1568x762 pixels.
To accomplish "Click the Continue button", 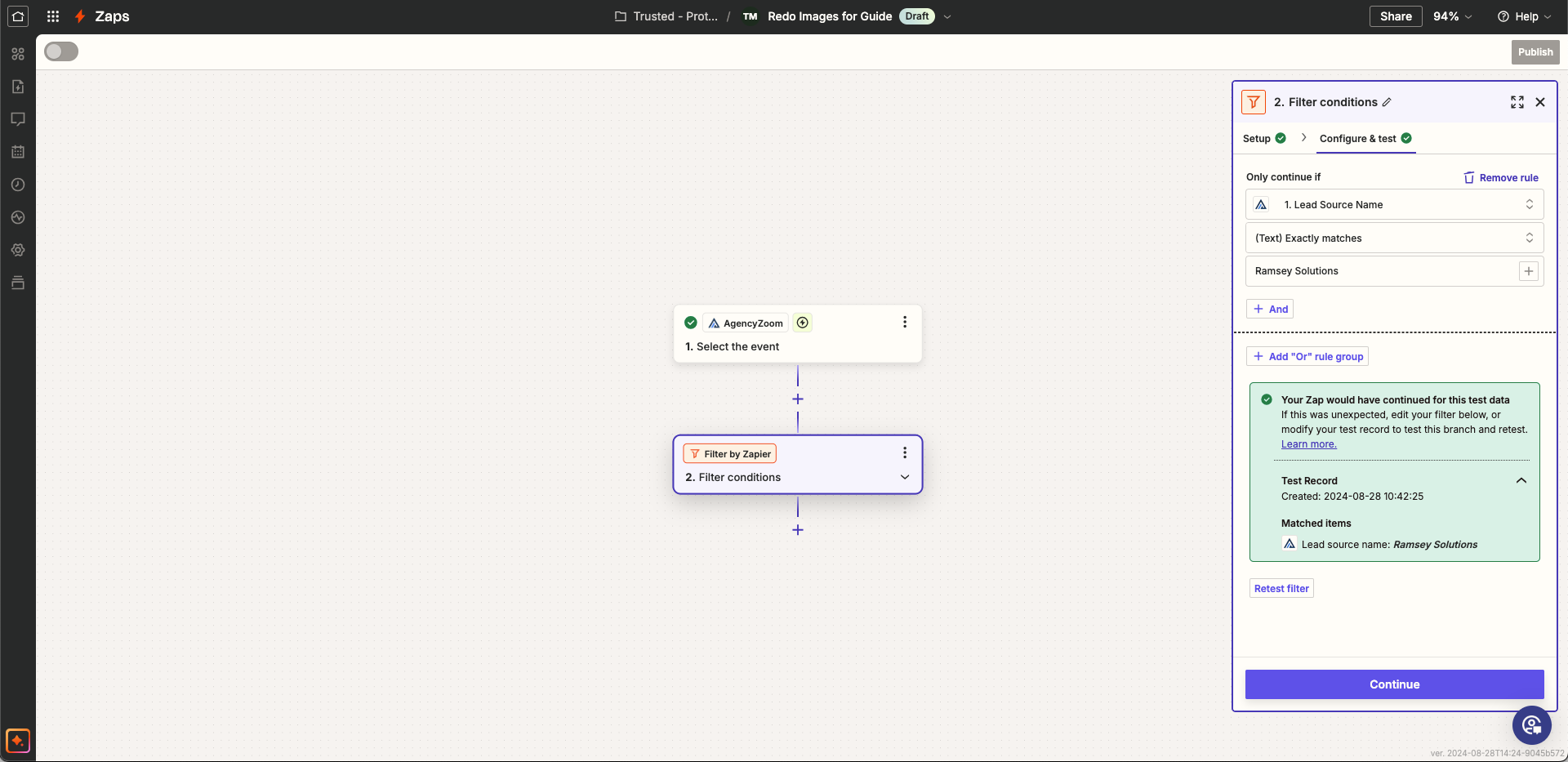I will [x=1394, y=684].
